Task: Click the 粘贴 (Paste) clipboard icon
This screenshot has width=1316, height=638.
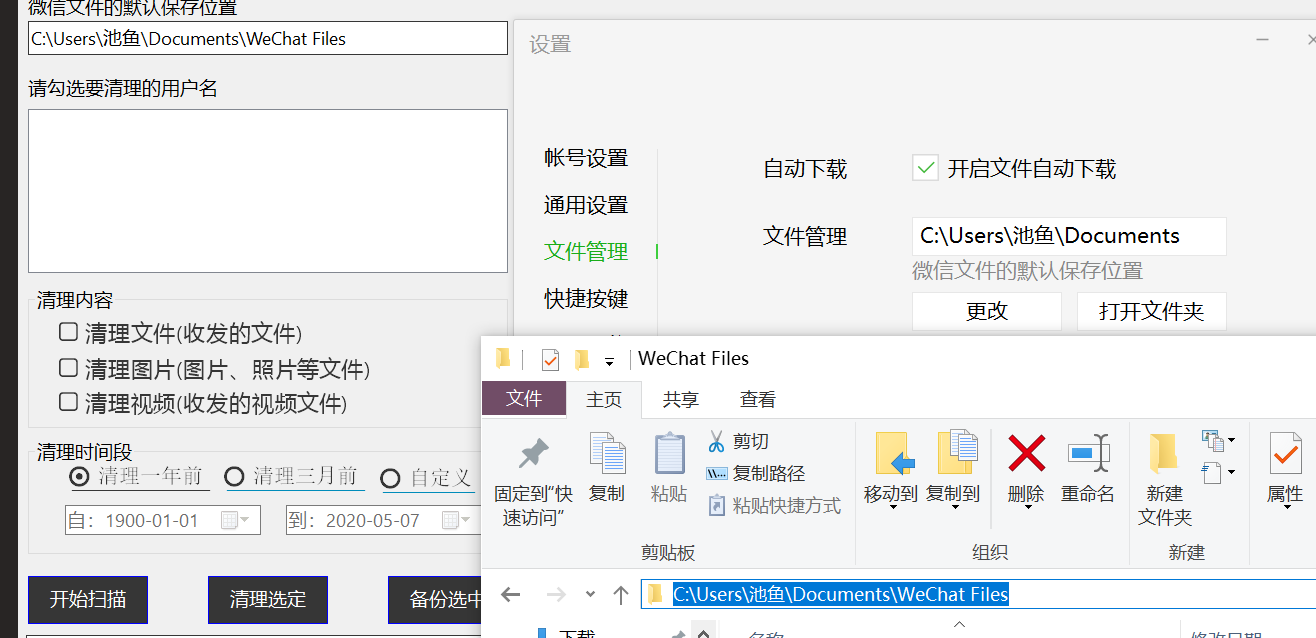Action: pyautogui.click(x=669, y=455)
